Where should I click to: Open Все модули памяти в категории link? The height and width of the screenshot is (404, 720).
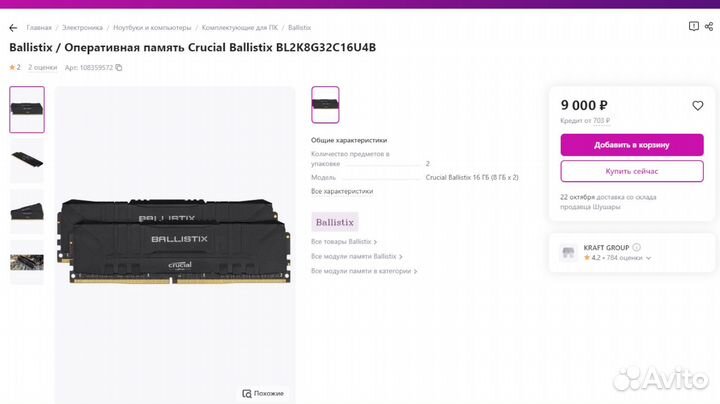(362, 271)
